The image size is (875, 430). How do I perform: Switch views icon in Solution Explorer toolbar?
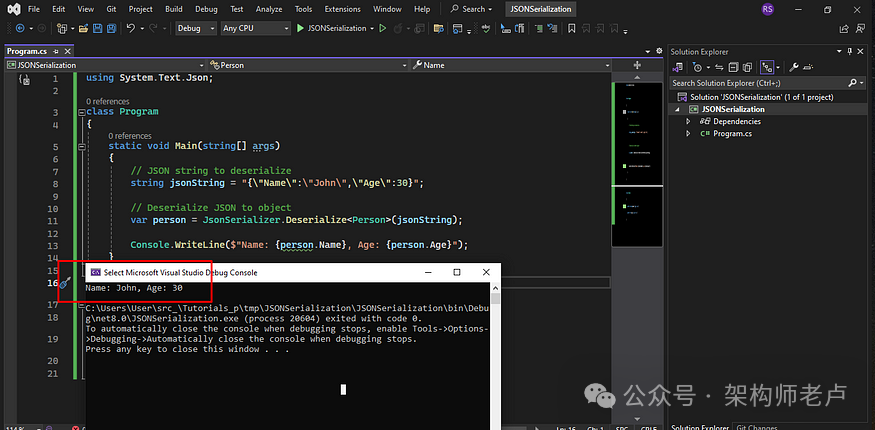tap(678, 67)
